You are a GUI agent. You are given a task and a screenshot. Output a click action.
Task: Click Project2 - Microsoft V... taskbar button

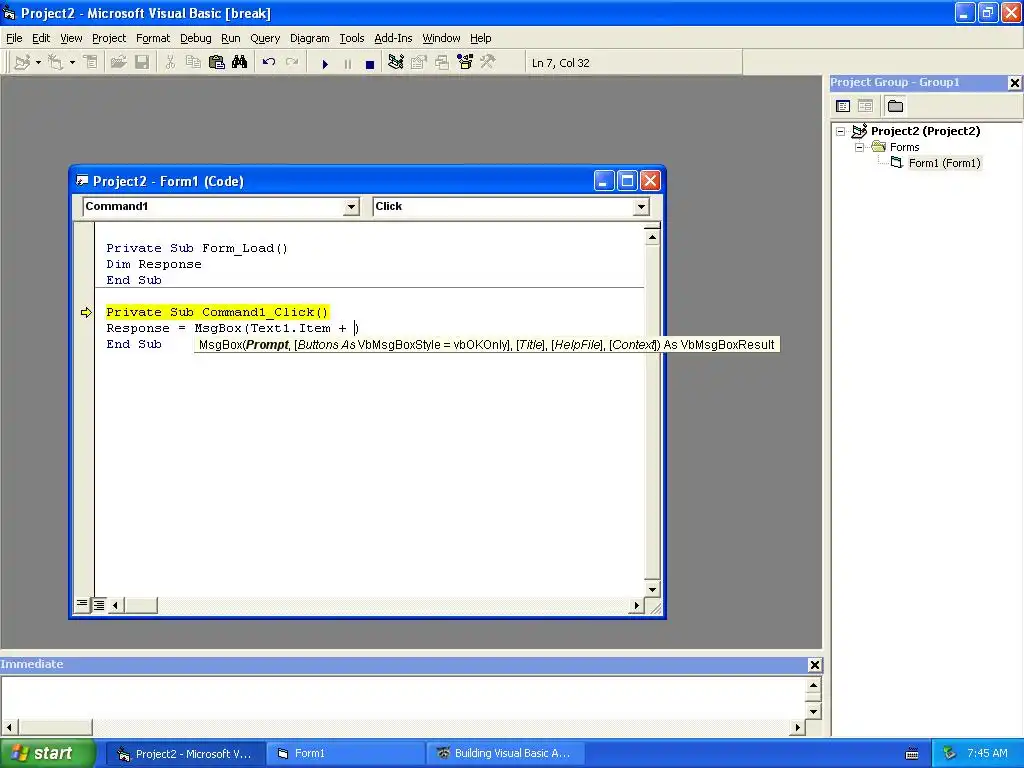click(x=185, y=754)
